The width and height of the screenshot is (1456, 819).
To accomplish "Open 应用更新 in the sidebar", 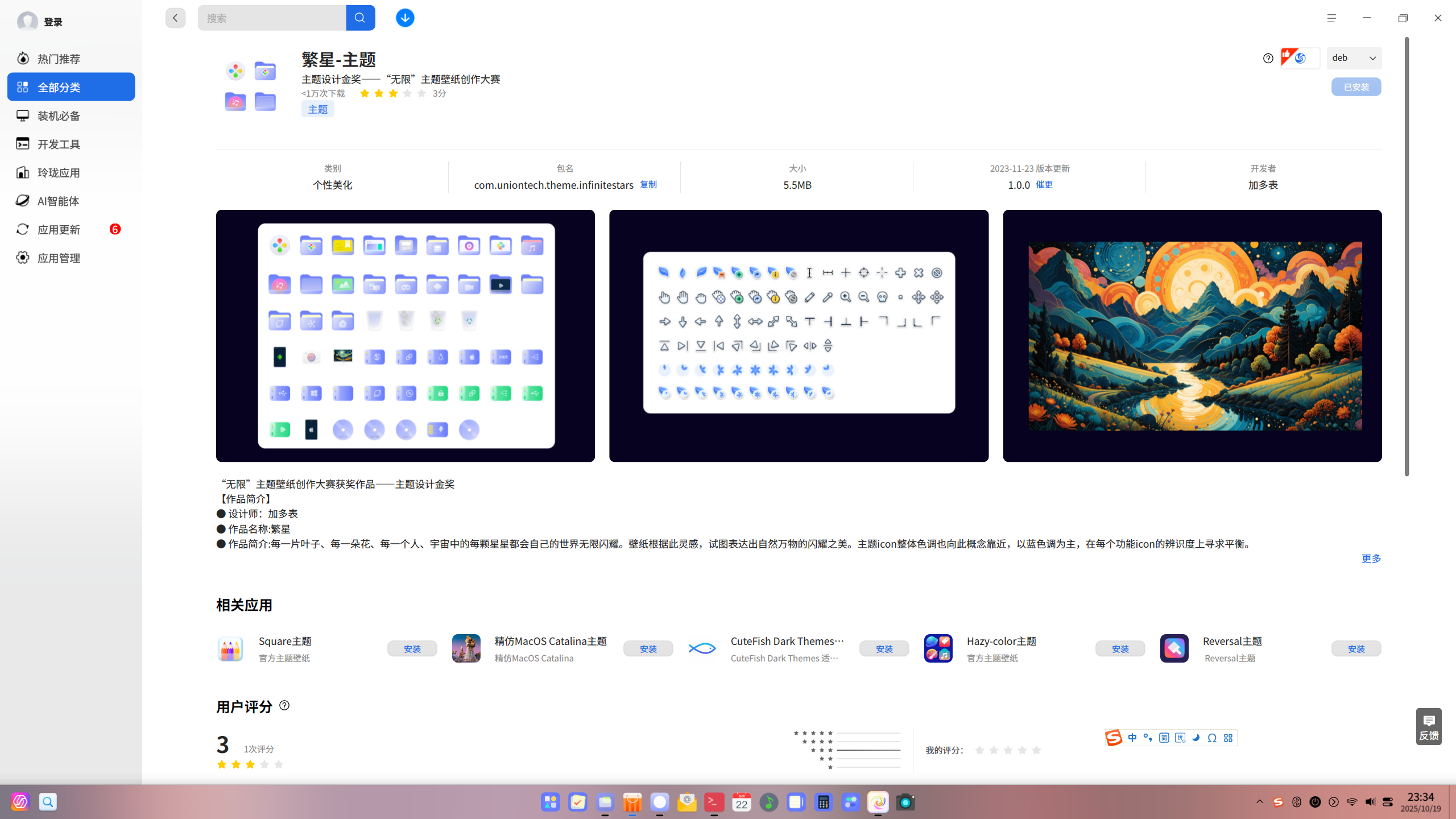I will [71, 229].
